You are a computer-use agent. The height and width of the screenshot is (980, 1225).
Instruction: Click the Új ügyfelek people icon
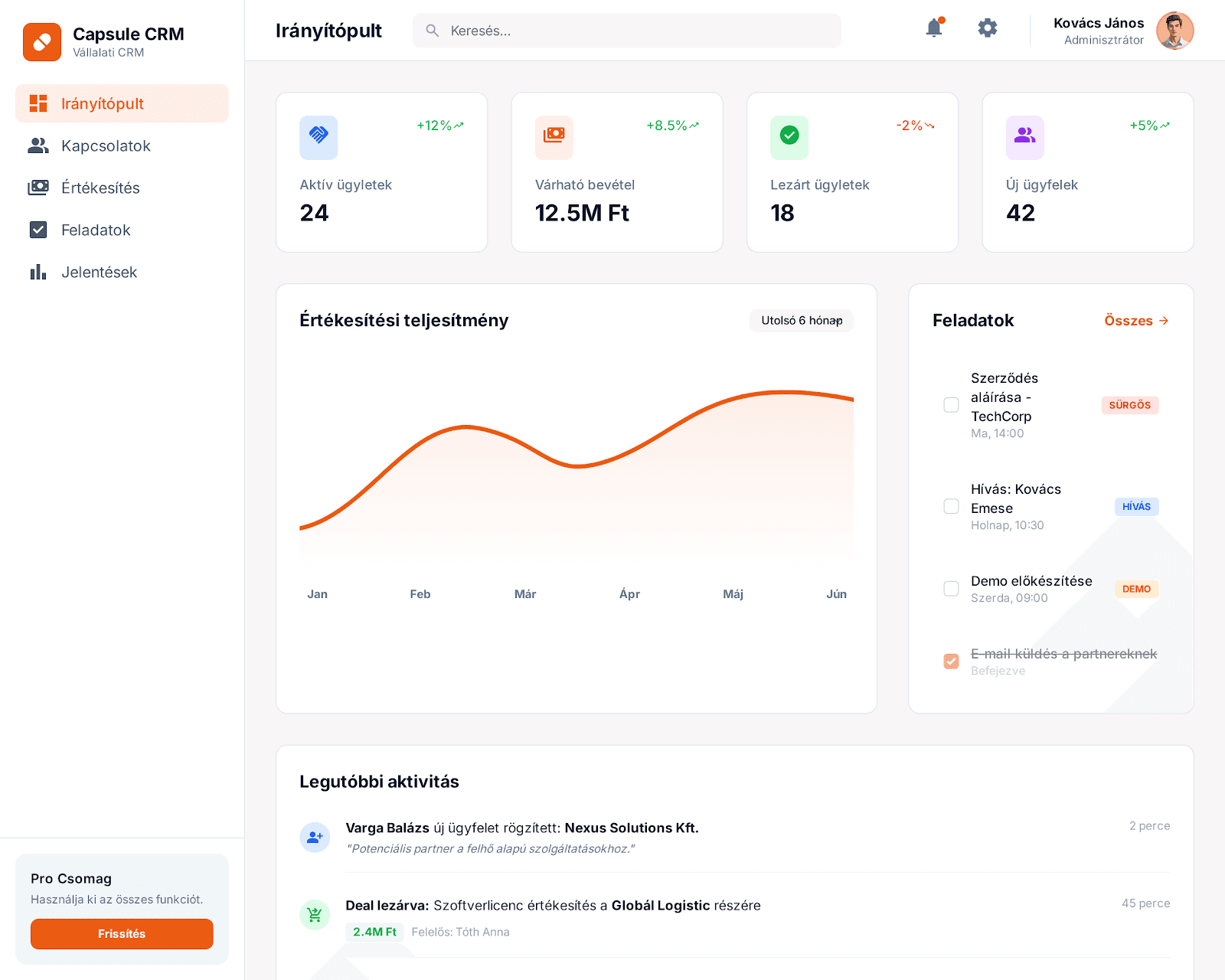(x=1024, y=138)
